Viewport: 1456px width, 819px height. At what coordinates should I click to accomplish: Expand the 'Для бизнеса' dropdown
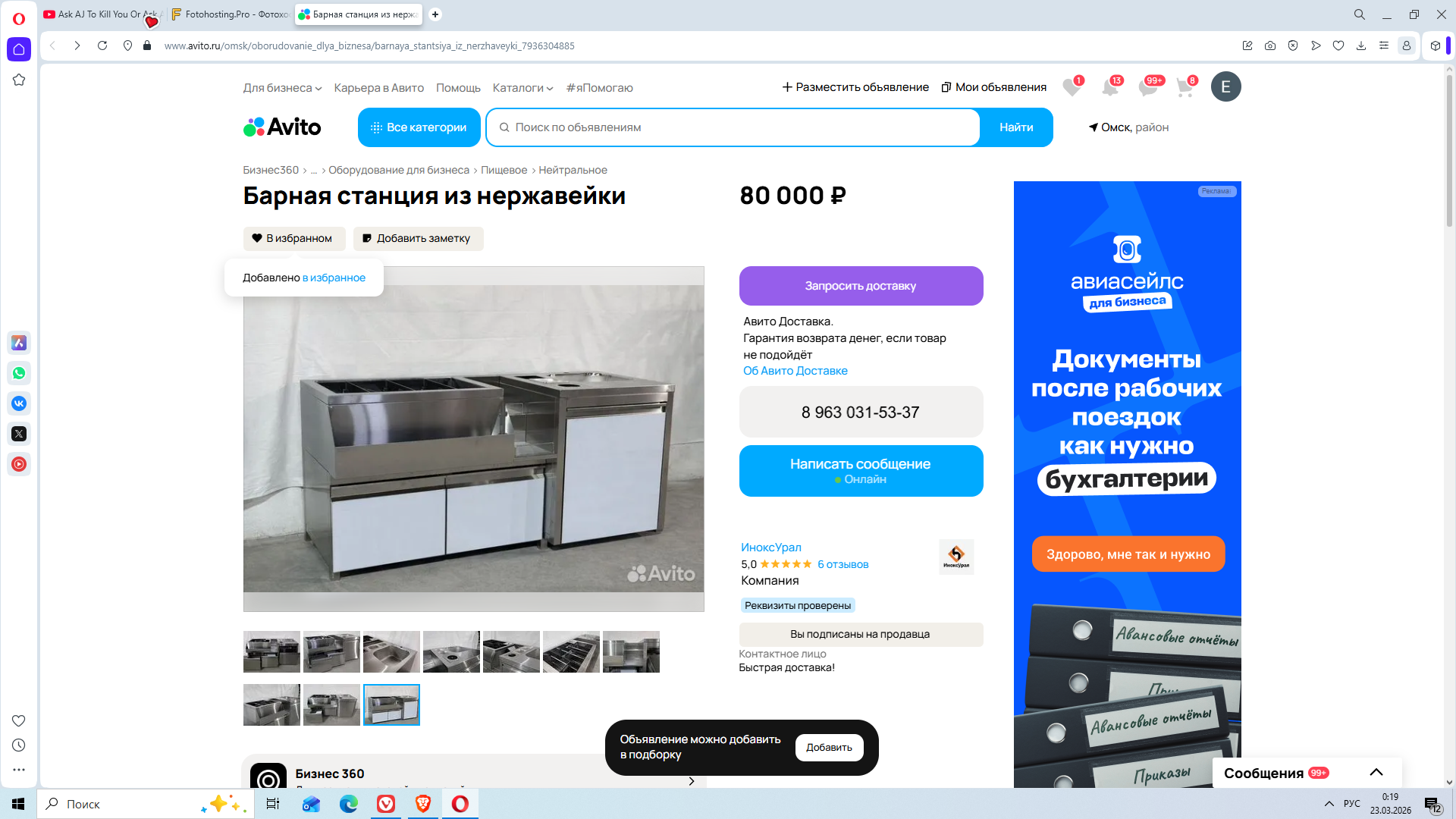pos(282,88)
